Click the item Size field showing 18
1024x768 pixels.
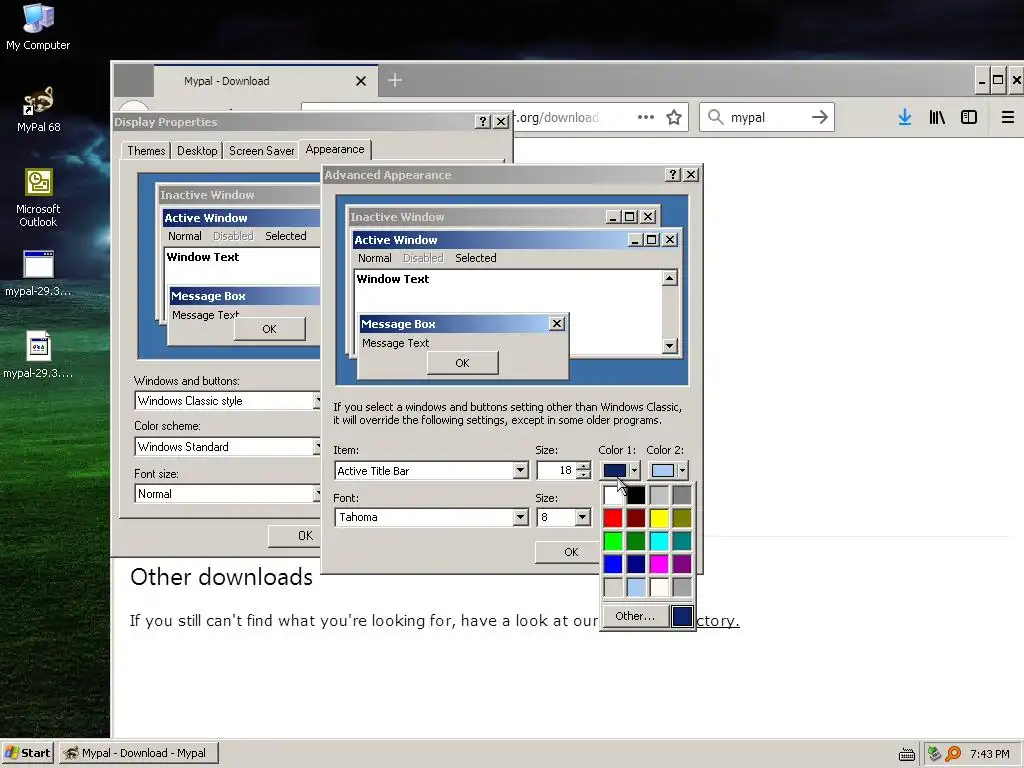[556, 470]
